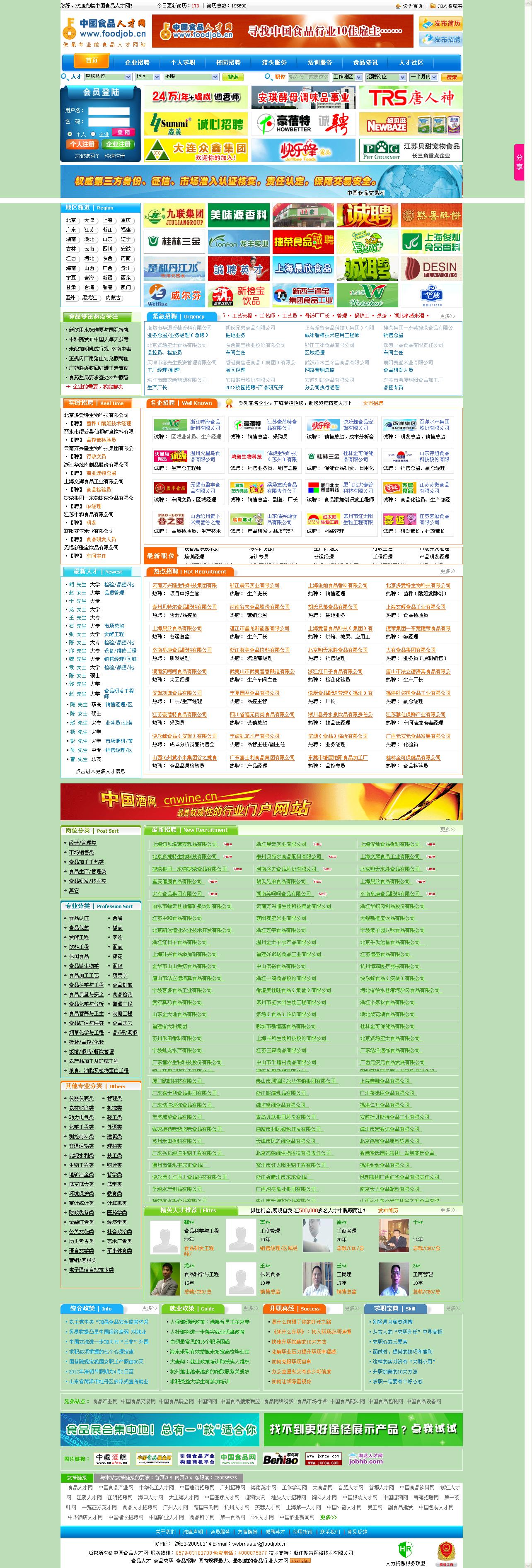Screen dimensions: 532x1568
Task: Click the 企业注册 button
Action: (118, 144)
